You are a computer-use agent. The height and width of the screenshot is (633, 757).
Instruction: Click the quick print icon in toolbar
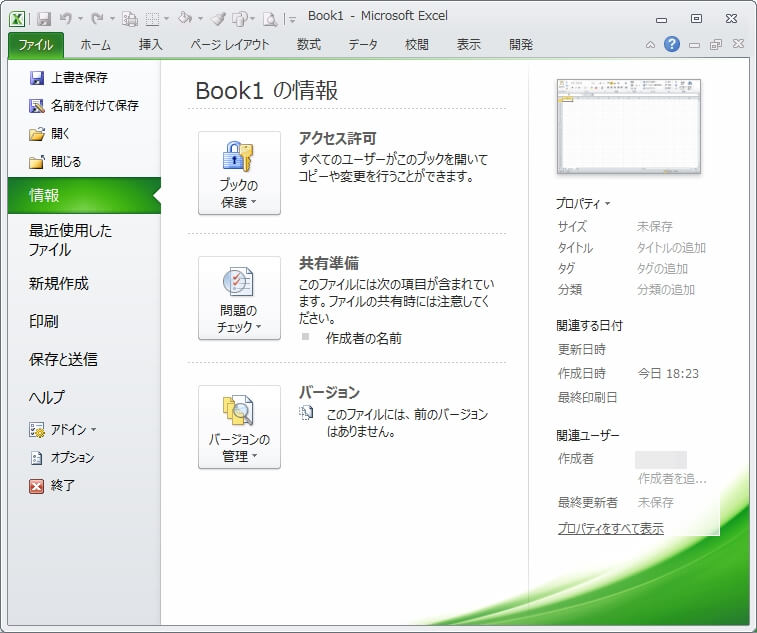click(130, 19)
